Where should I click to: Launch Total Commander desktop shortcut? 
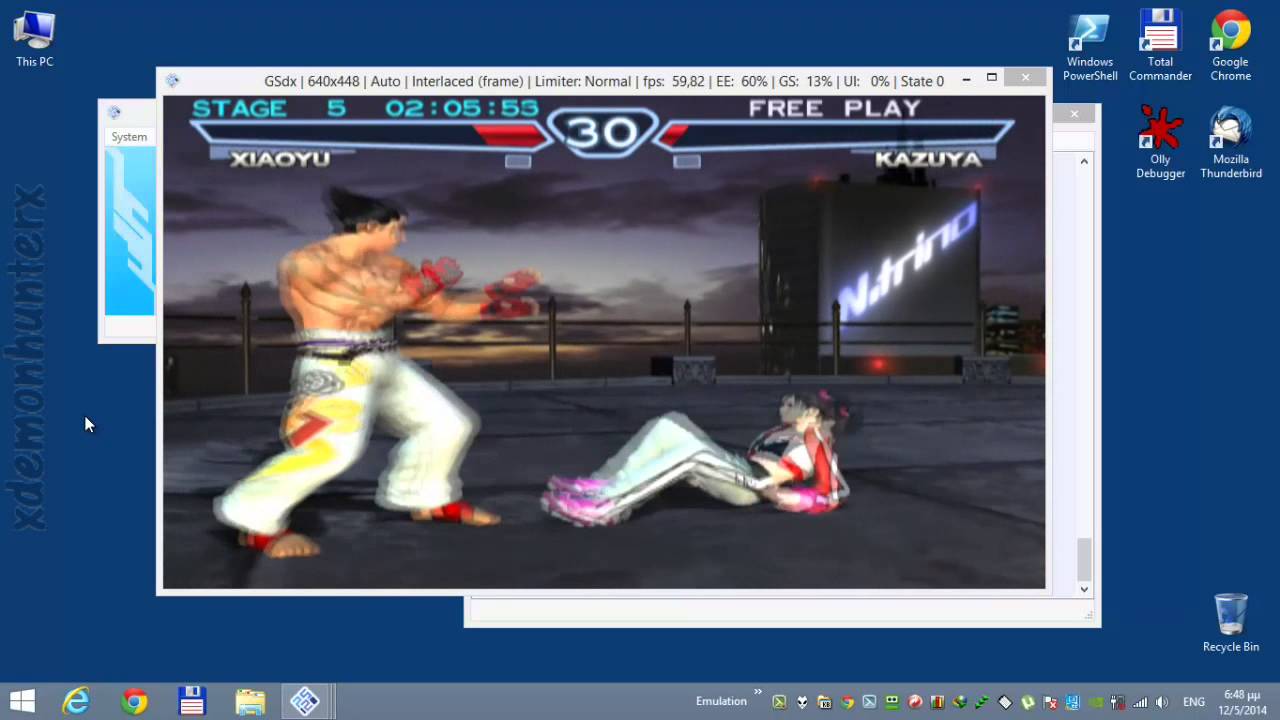pyautogui.click(x=1160, y=46)
